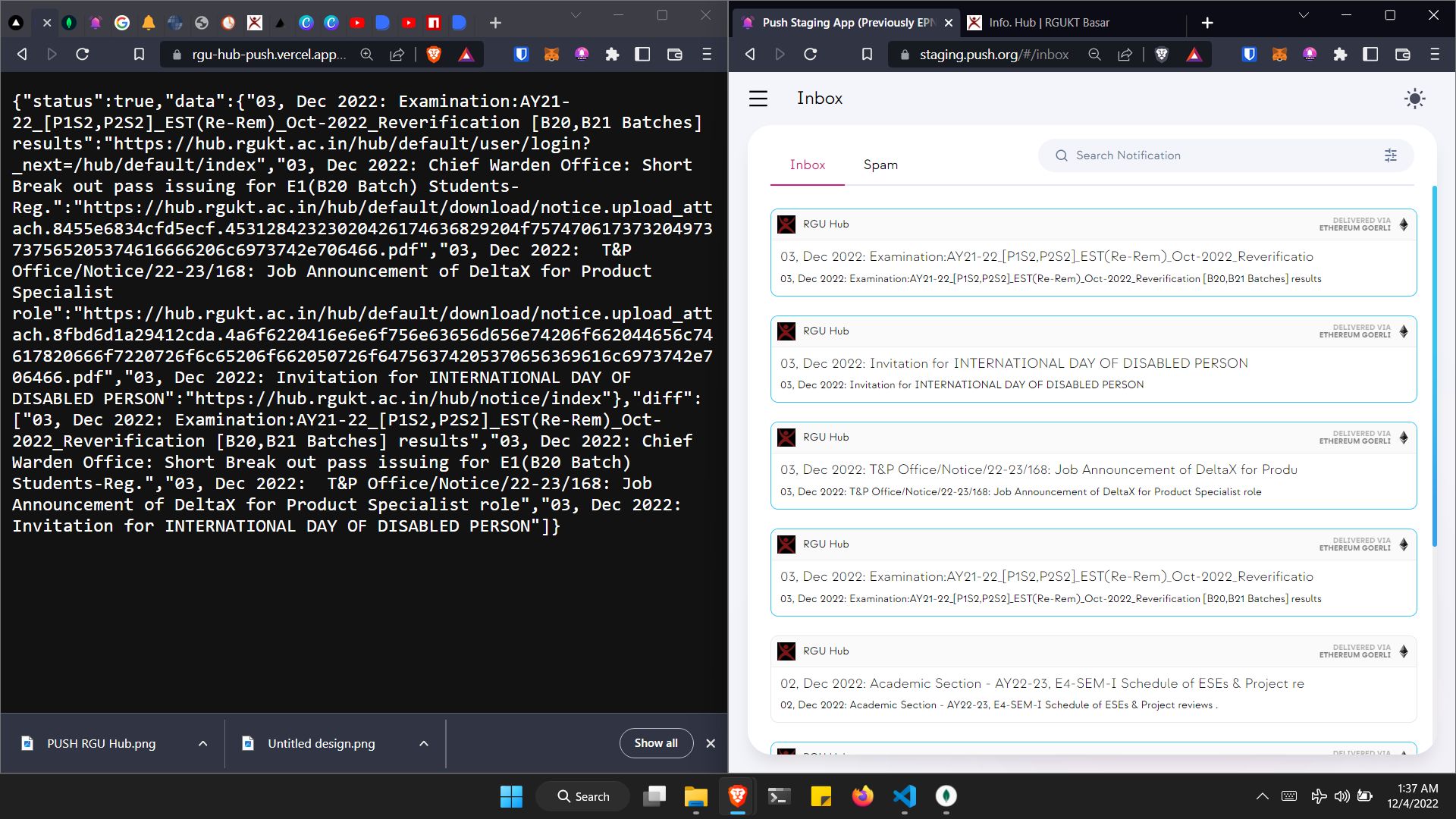Go back in staging.push.org window
The width and height of the screenshot is (1456, 819).
click(x=749, y=54)
